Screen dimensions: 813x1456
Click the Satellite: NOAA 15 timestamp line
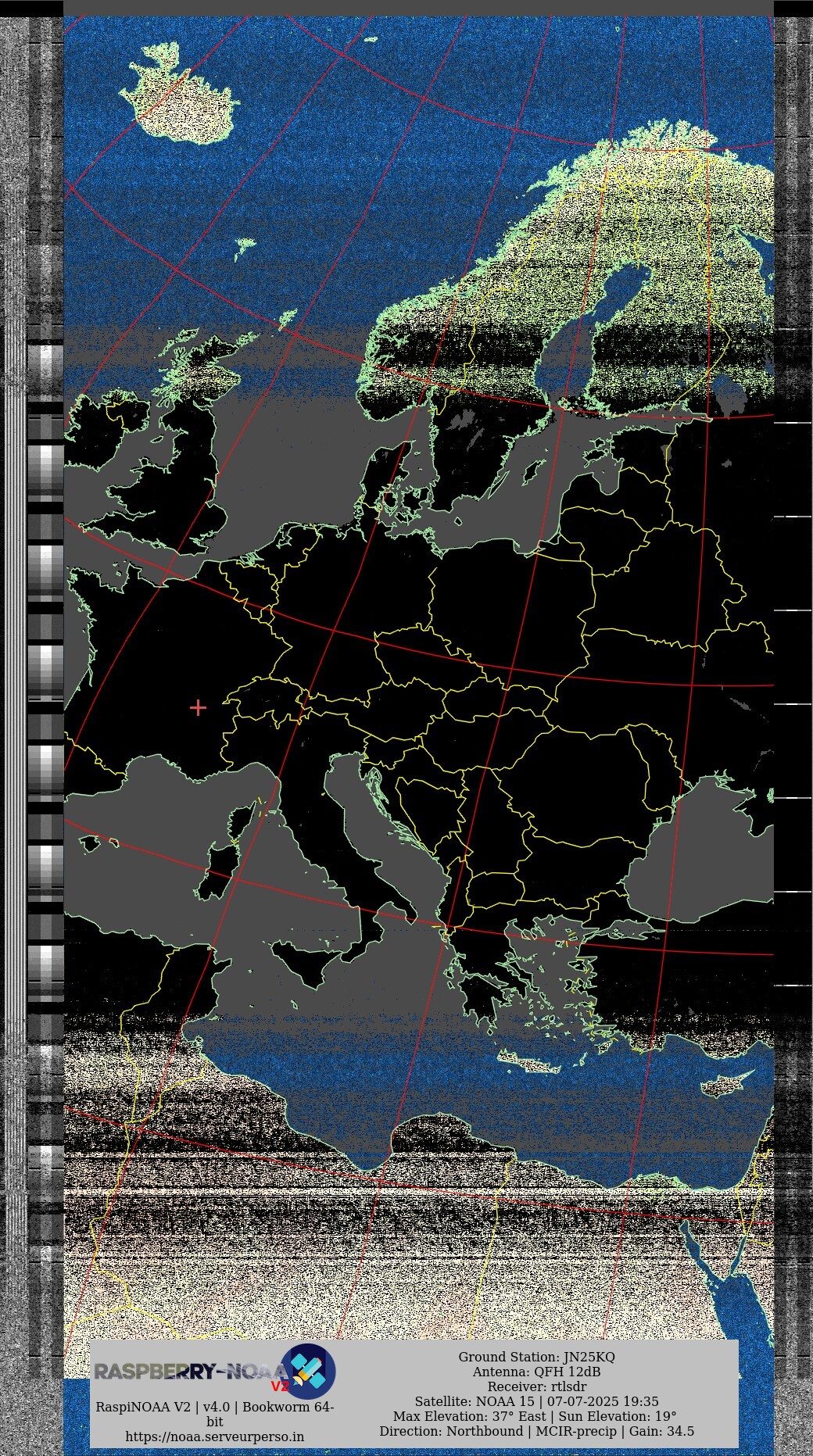point(536,1401)
